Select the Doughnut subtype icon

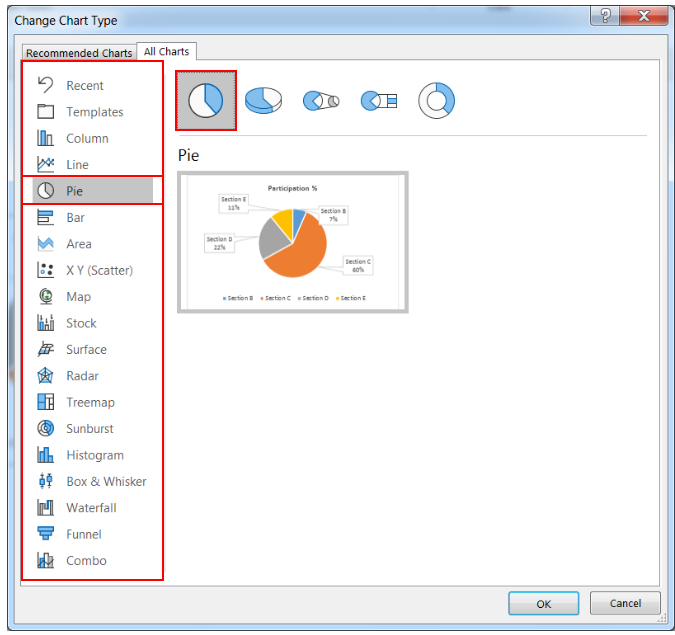(x=437, y=101)
